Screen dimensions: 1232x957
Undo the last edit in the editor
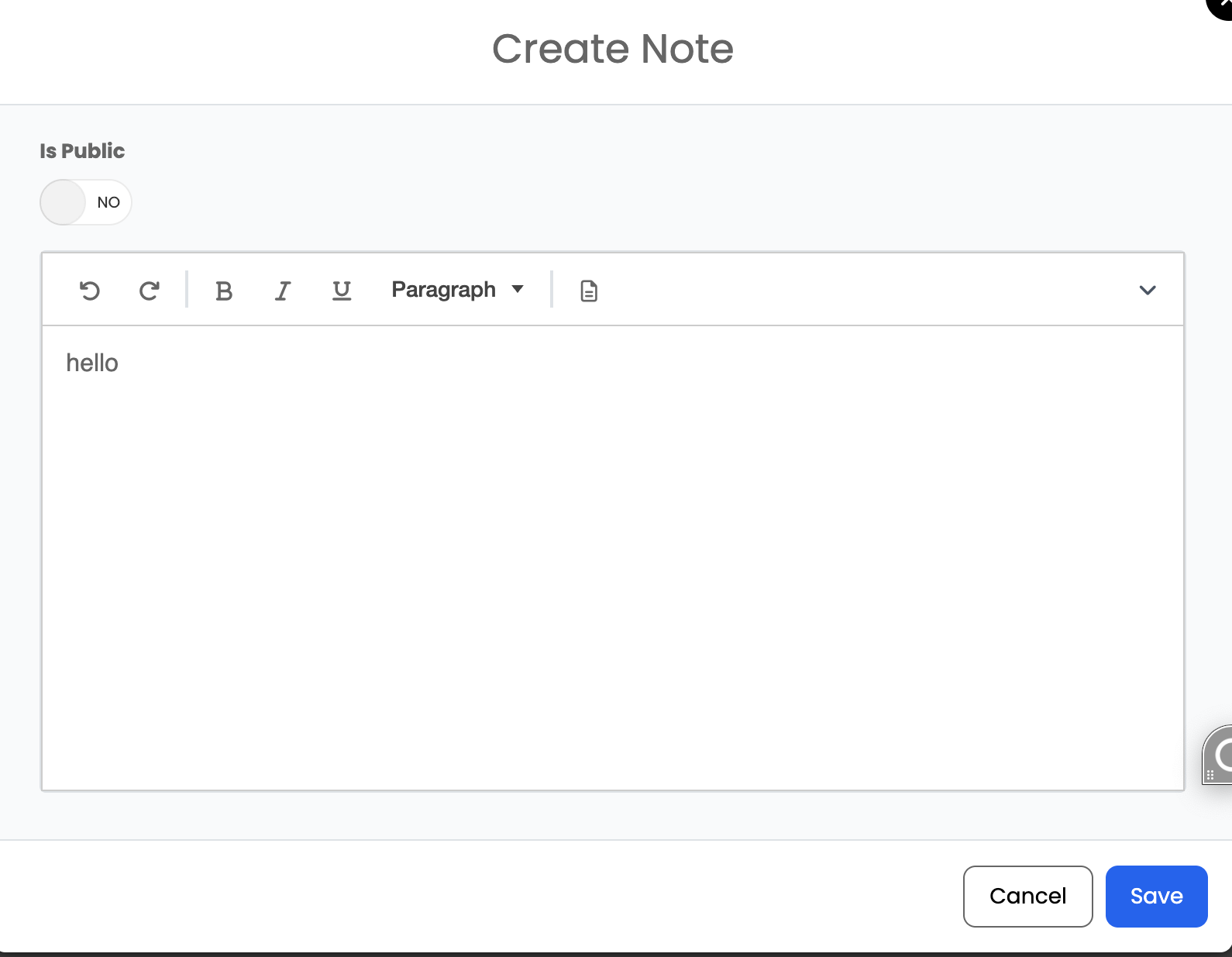pyautogui.click(x=90, y=291)
